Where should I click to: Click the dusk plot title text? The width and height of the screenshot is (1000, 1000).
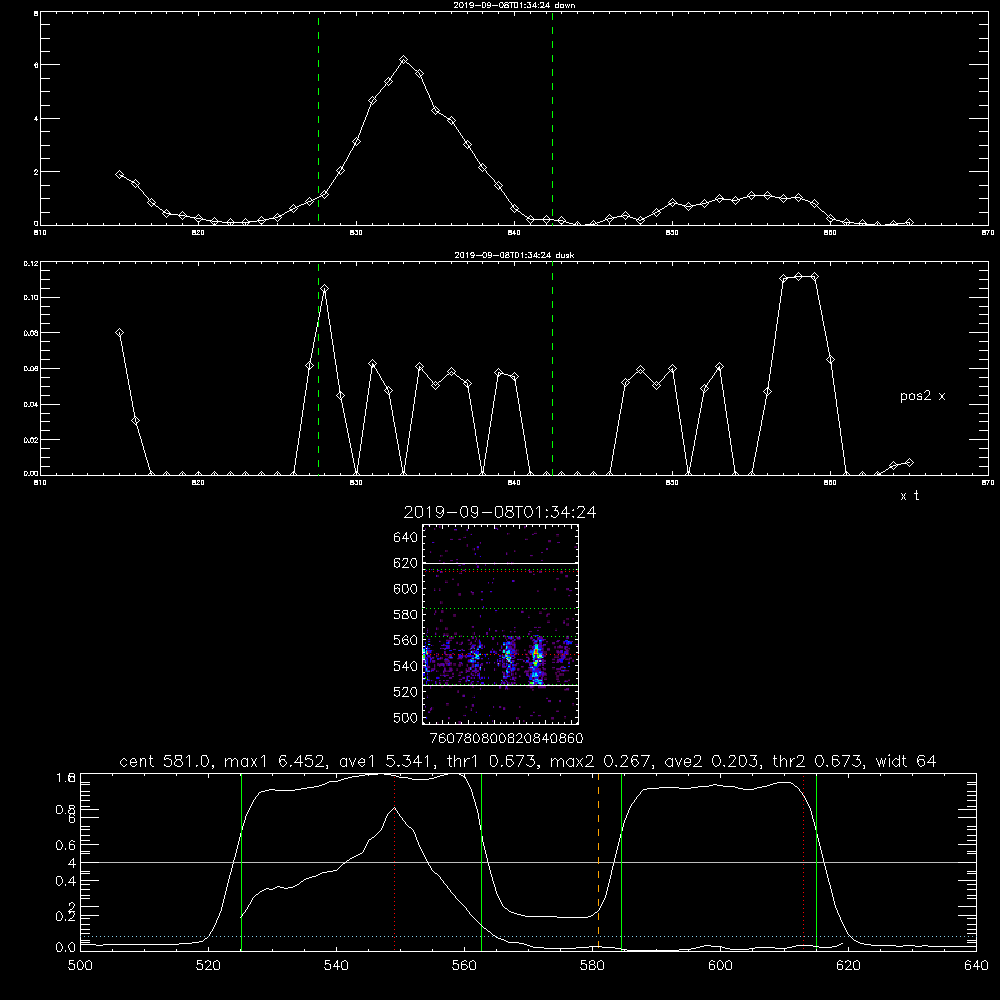tap(514, 255)
